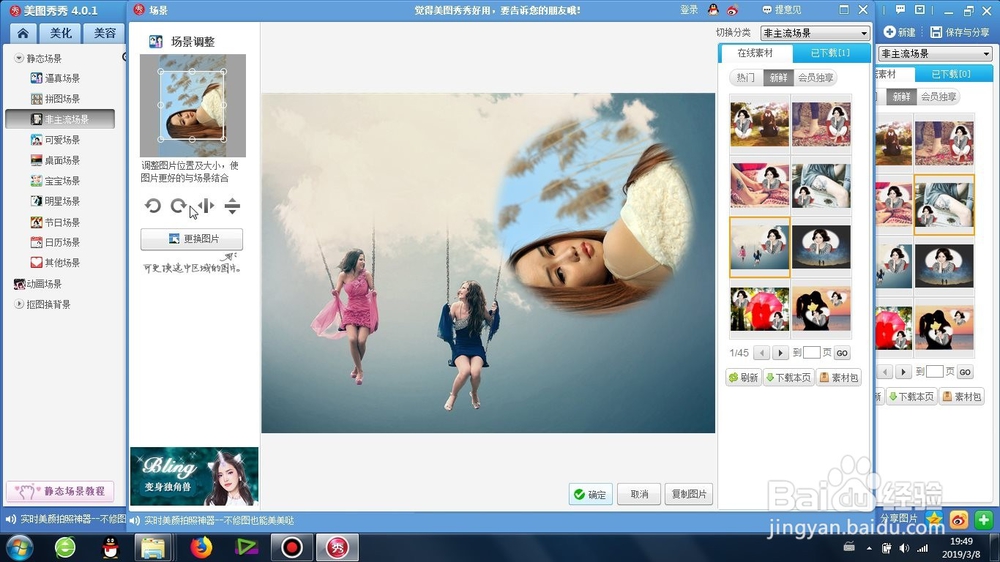Viewport: 1000px width, 562px height.
Task: Flip image vertically icon
Action: [x=232, y=205]
